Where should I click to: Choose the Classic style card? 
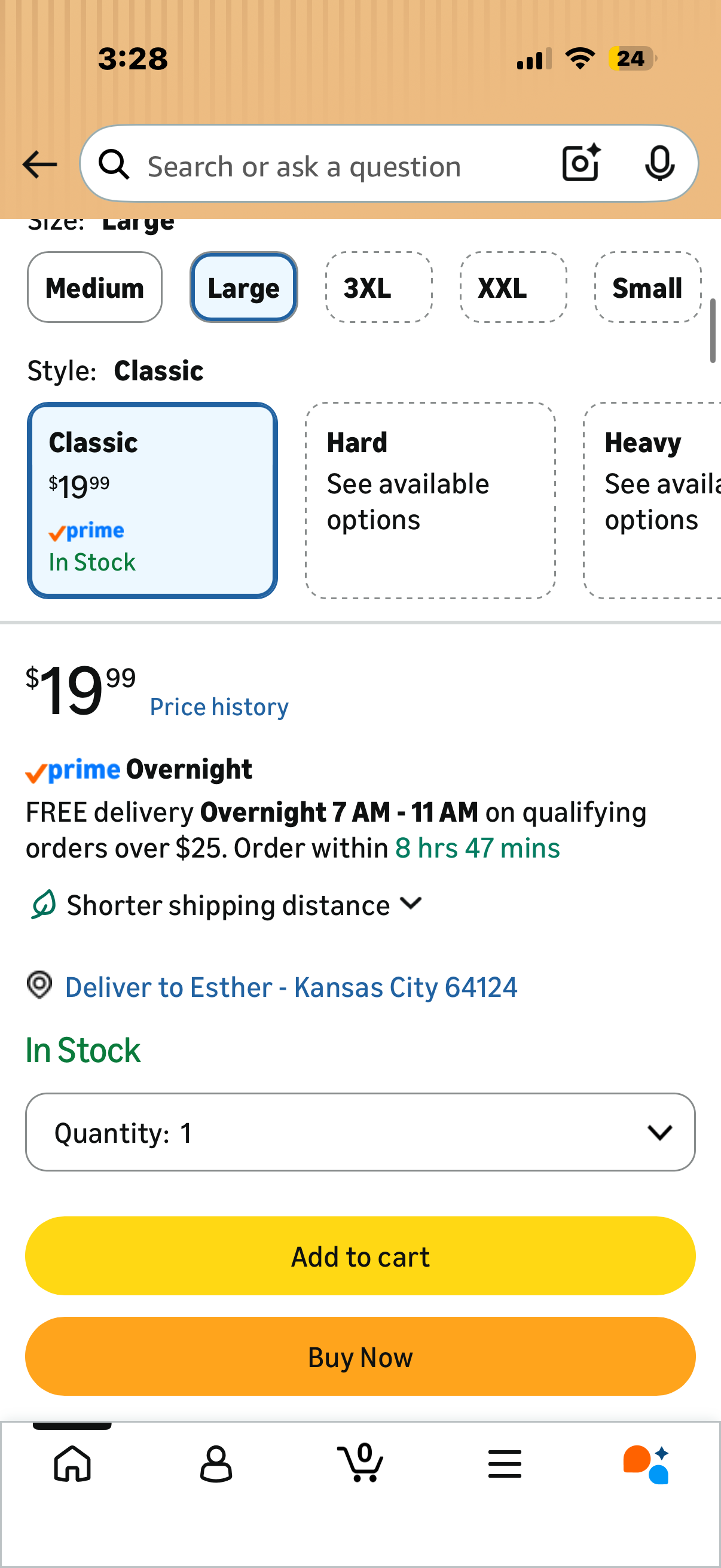pyautogui.click(x=152, y=501)
